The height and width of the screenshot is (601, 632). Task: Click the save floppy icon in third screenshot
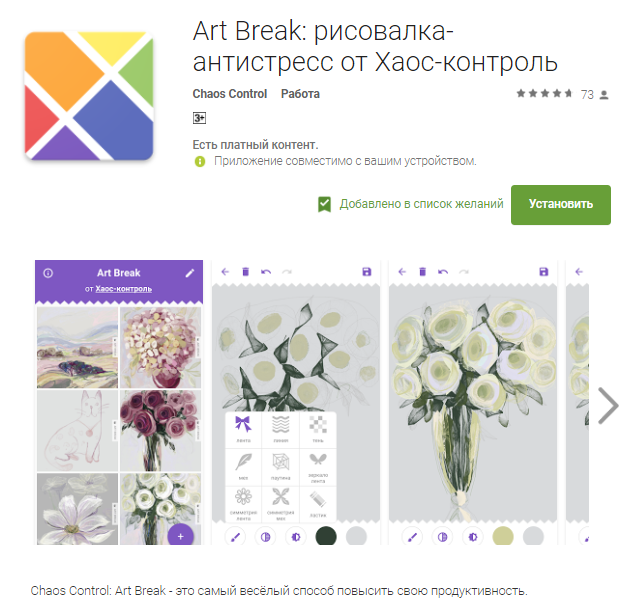[x=543, y=272]
